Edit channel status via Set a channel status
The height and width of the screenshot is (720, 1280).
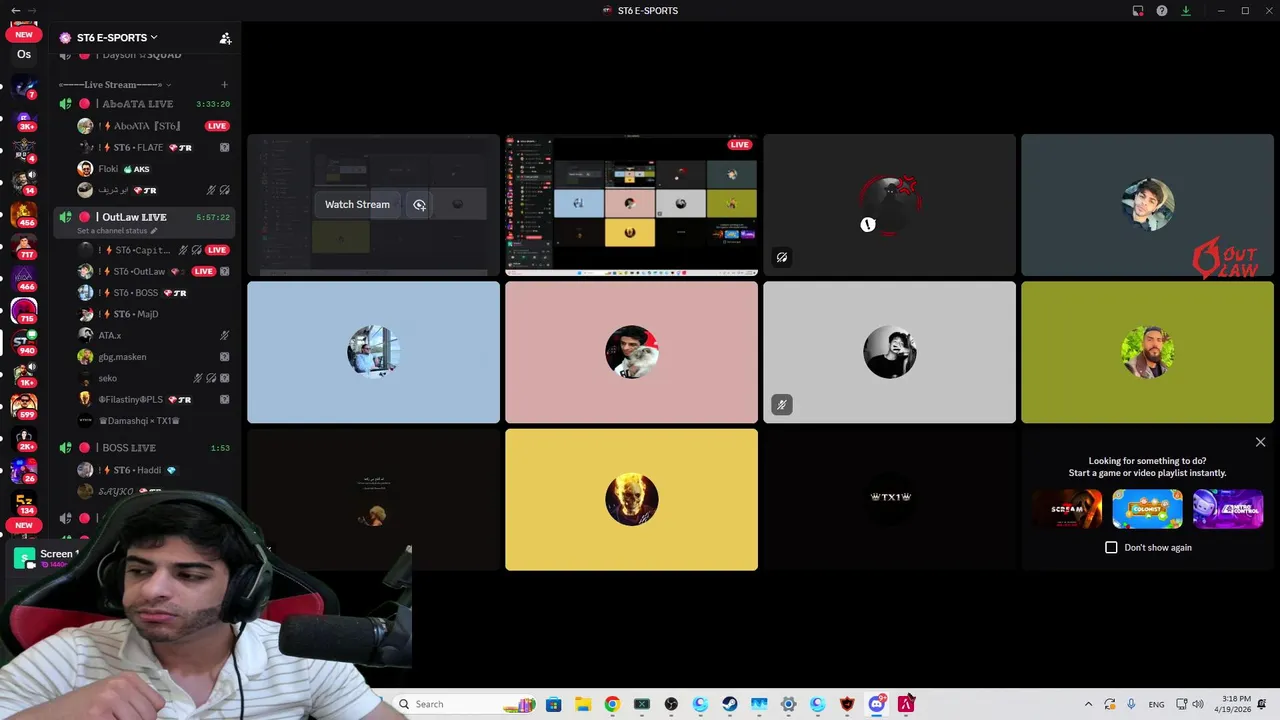[117, 231]
